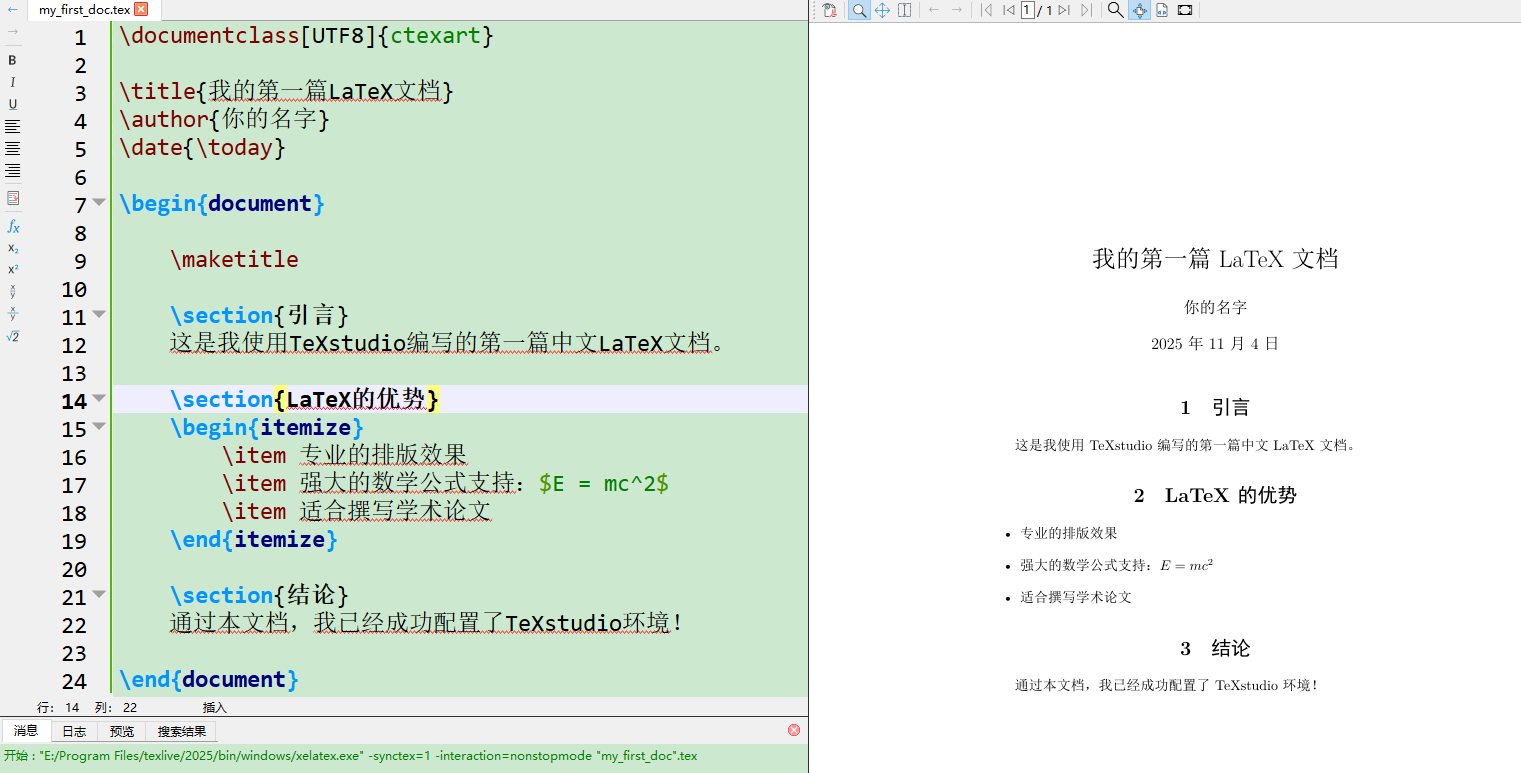Insert a display fraction using blue-lined x/y icon

(13, 314)
